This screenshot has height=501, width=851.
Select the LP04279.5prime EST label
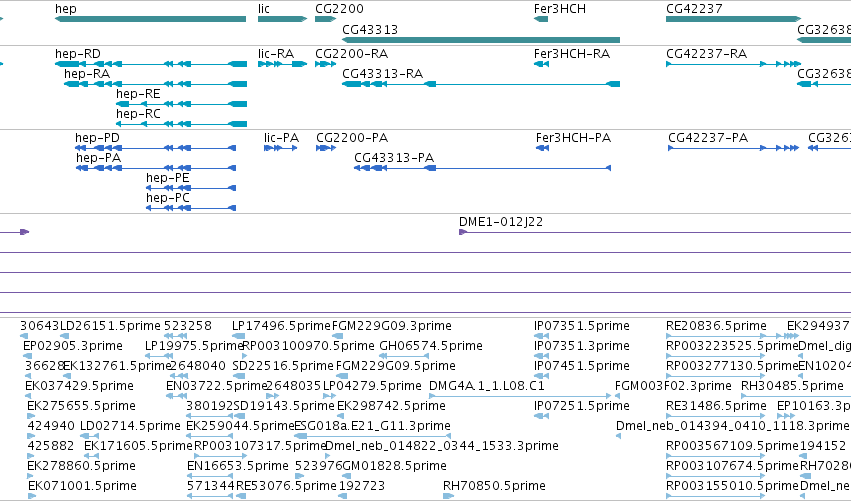pos(372,386)
